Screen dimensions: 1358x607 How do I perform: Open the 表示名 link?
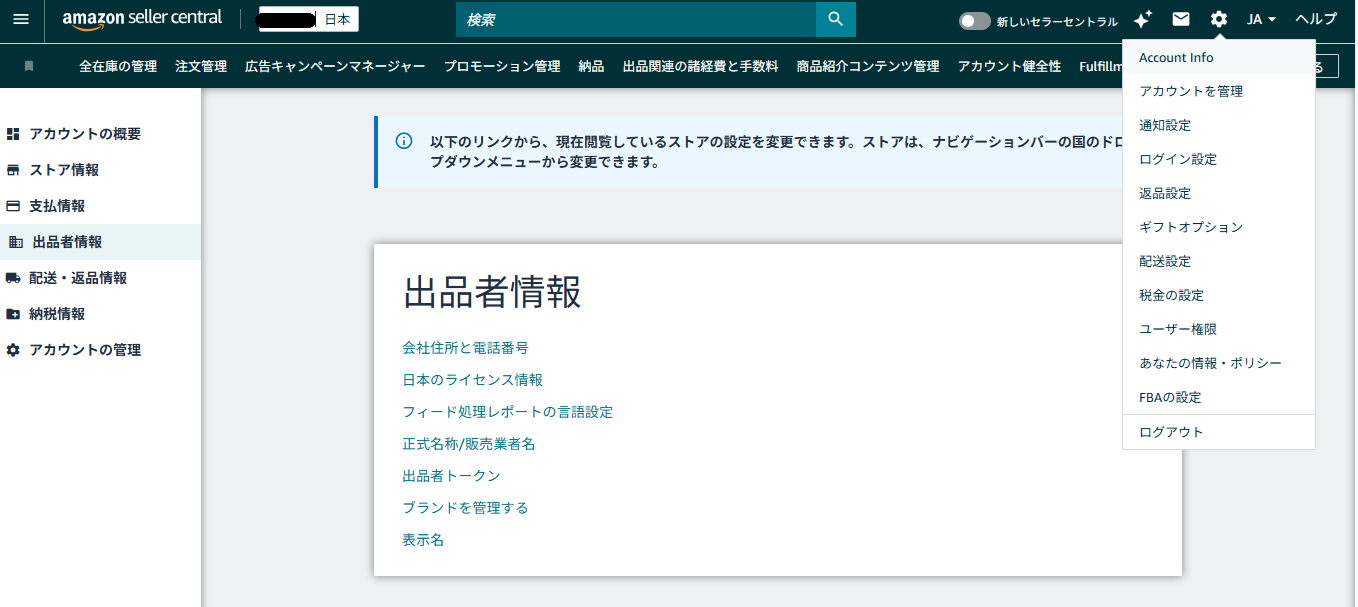point(423,540)
